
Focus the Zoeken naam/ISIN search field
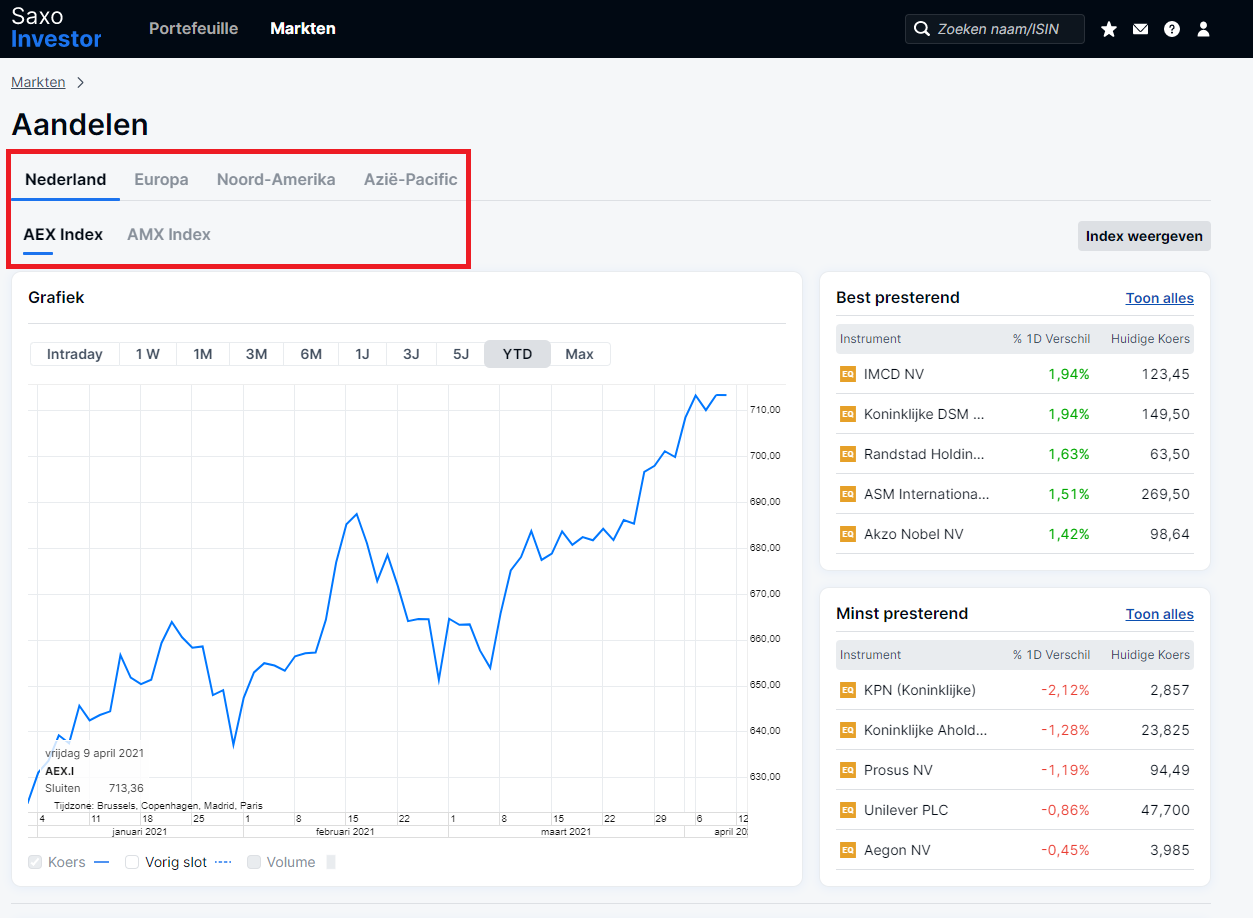995,29
